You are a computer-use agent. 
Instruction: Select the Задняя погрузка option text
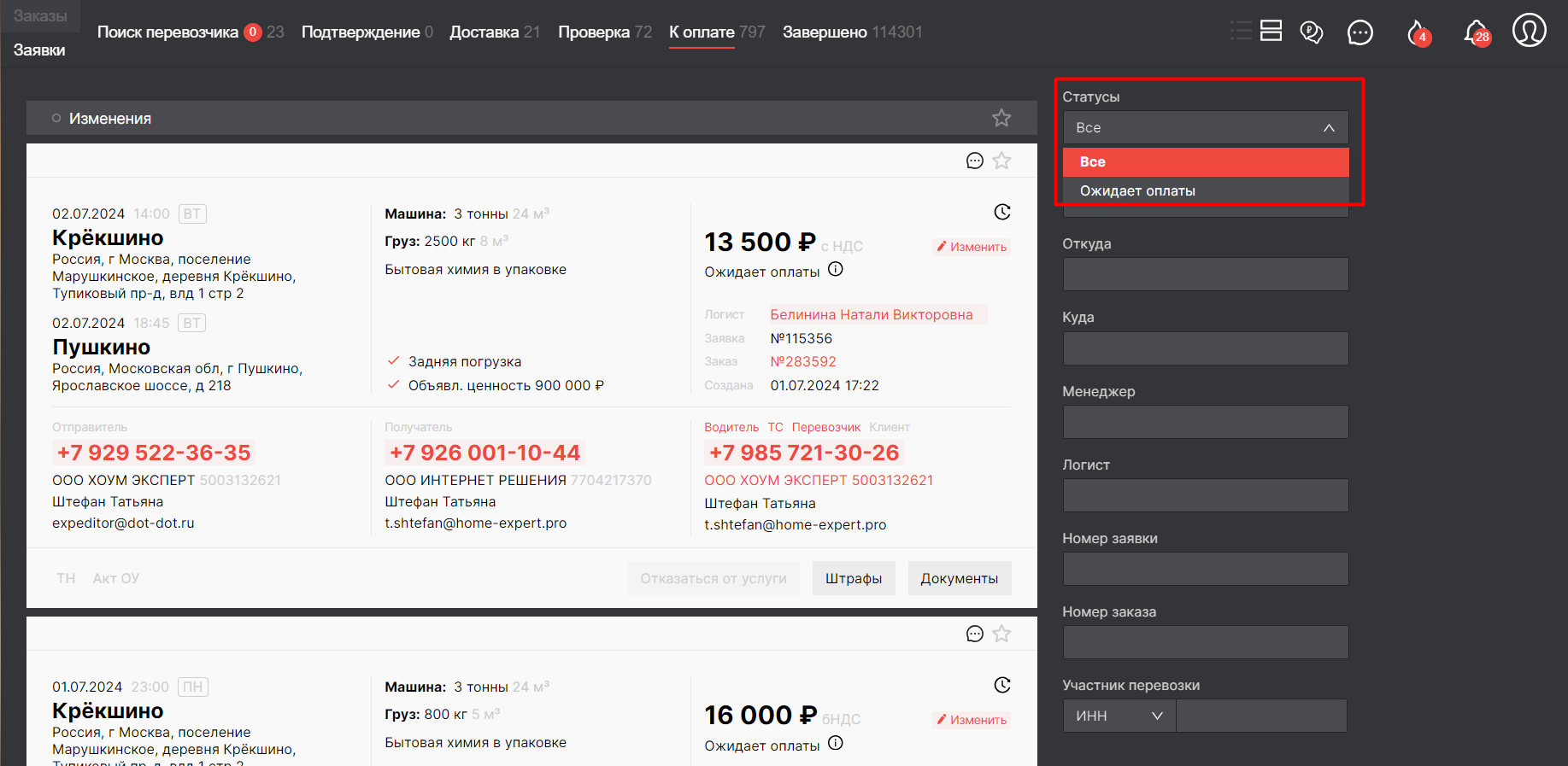tap(465, 361)
